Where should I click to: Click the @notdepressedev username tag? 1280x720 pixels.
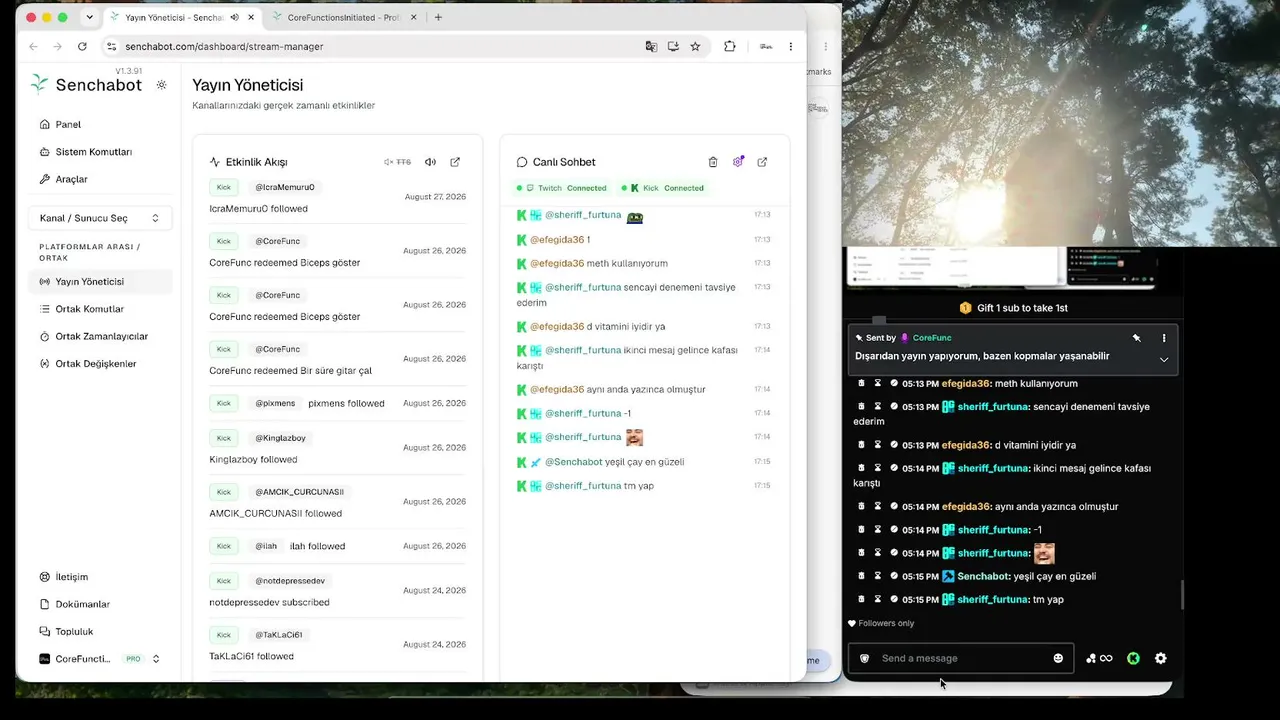point(290,581)
